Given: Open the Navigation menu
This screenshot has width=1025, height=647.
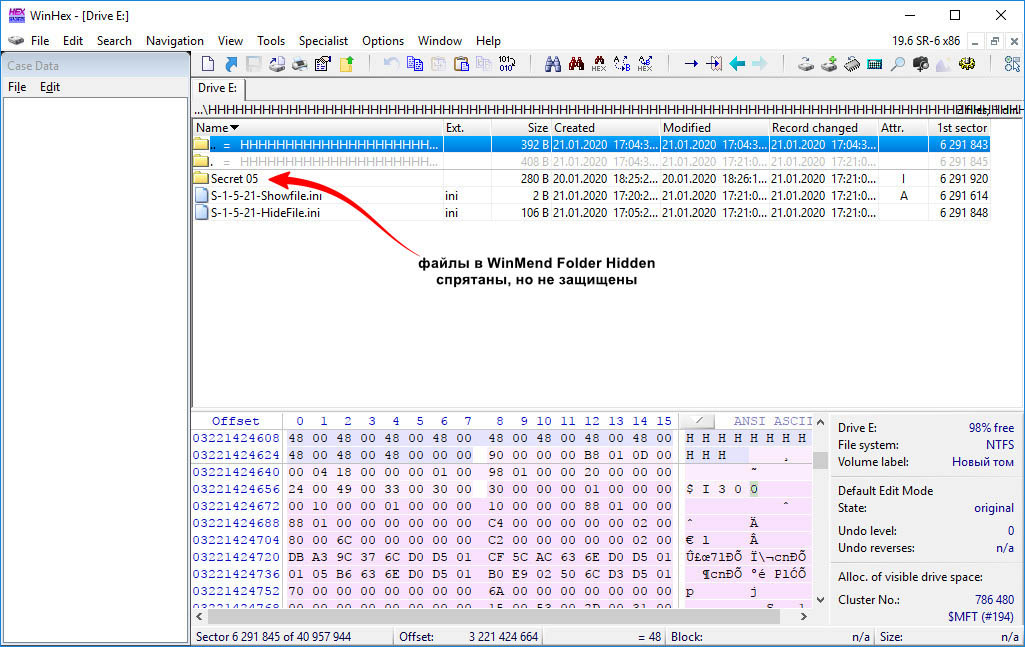Looking at the screenshot, I should pos(175,41).
